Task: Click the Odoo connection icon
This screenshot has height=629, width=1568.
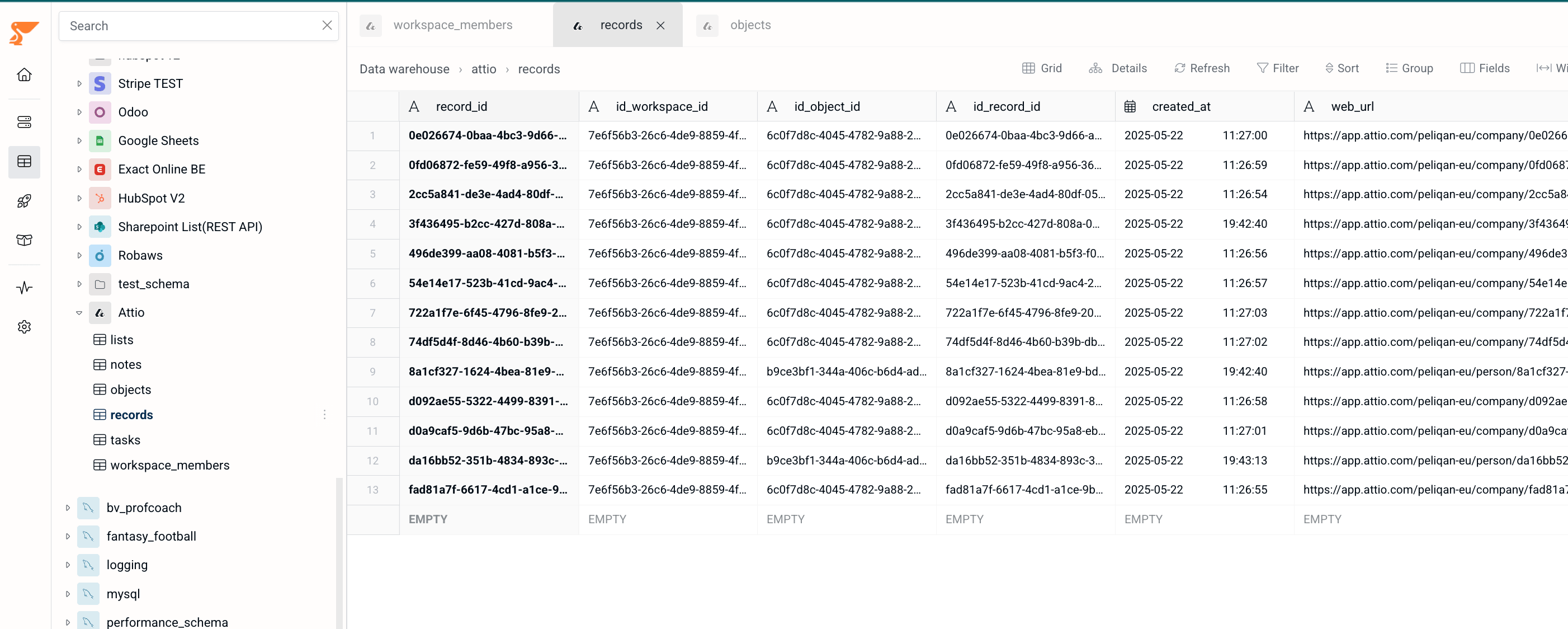Action: pos(100,112)
